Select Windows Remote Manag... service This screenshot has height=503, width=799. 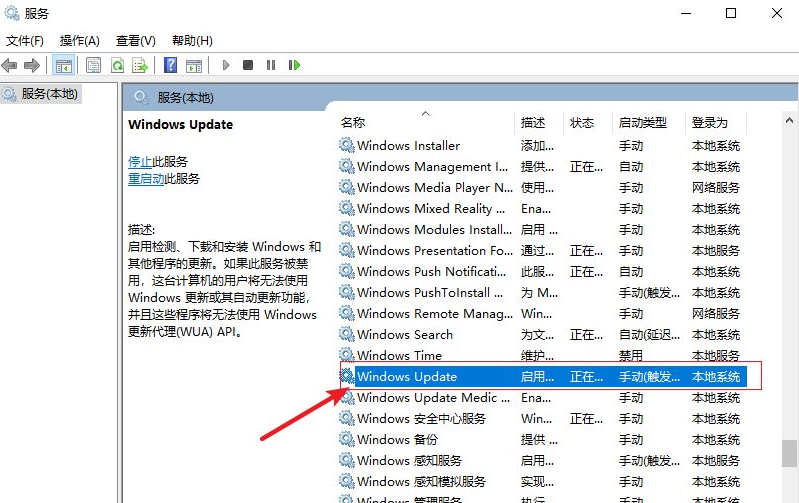542,314
